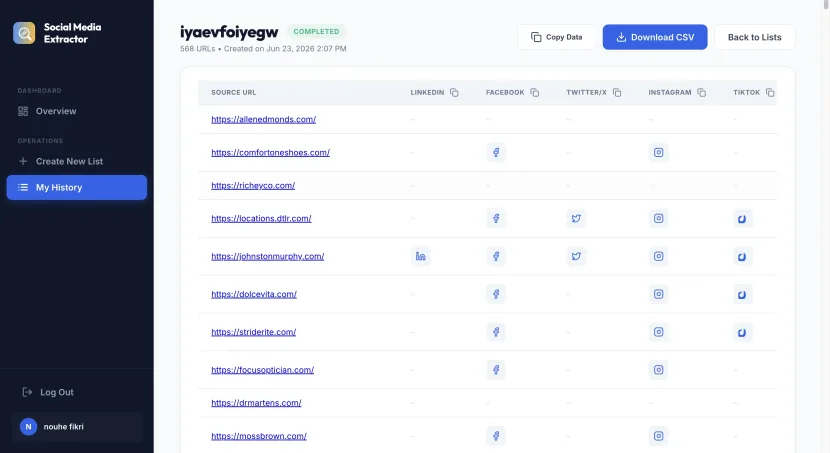Open Twitter icon for johnstonmurphy.com

coord(576,256)
